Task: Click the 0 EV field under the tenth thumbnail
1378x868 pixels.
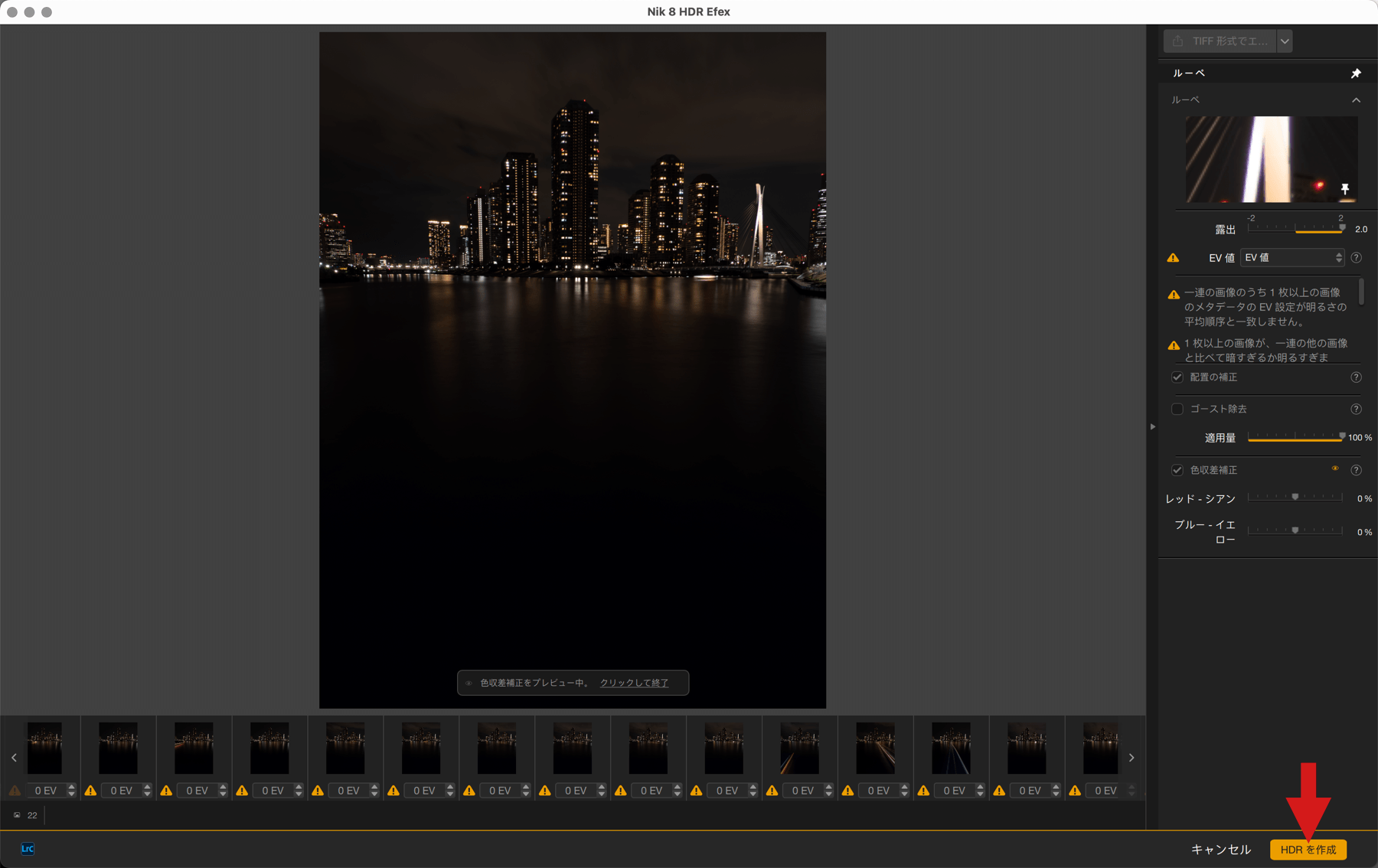Action: [727, 791]
